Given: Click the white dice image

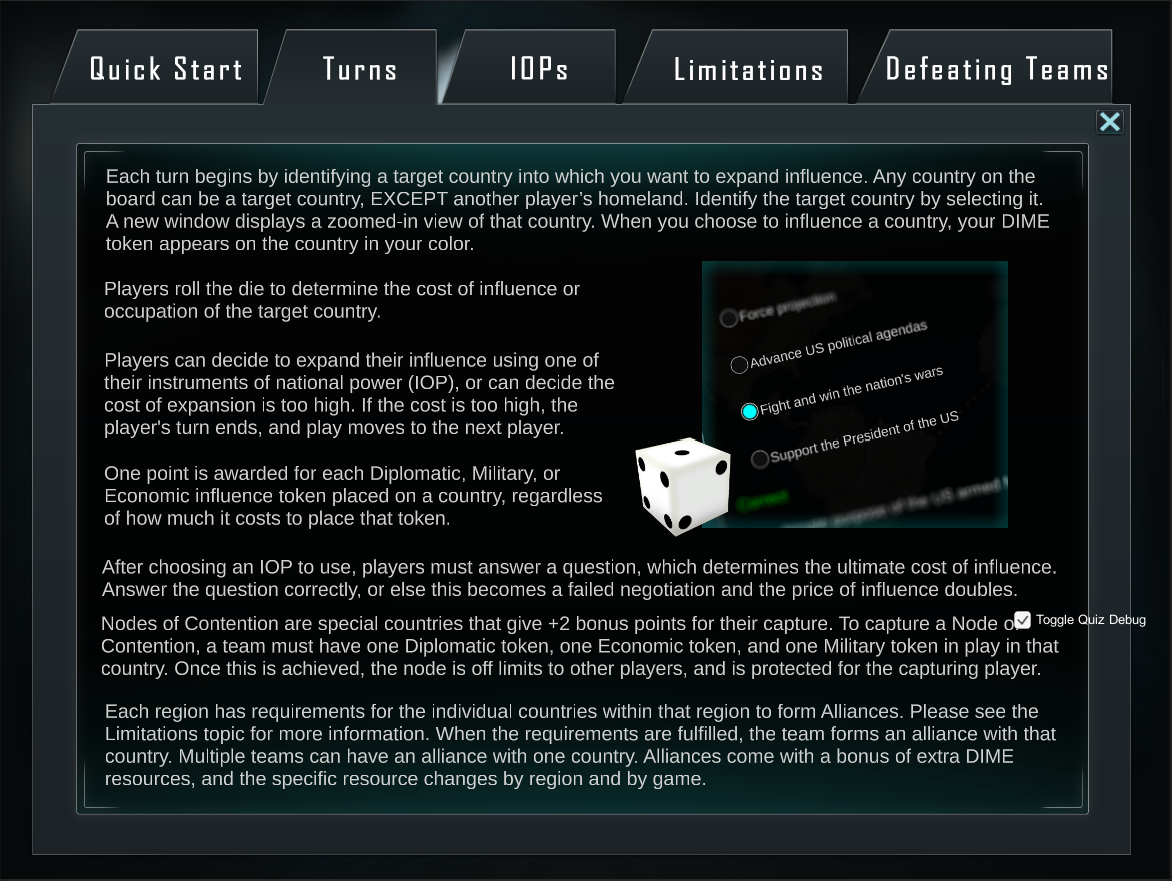Looking at the screenshot, I should pyautogui.click(x=682, y=486).
